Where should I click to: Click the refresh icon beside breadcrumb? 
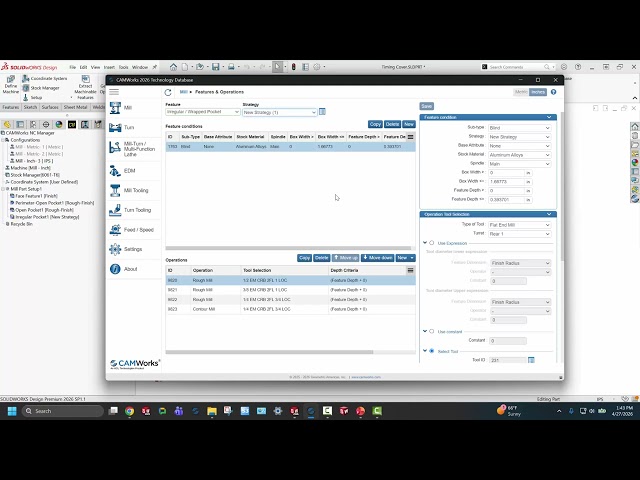168,92
